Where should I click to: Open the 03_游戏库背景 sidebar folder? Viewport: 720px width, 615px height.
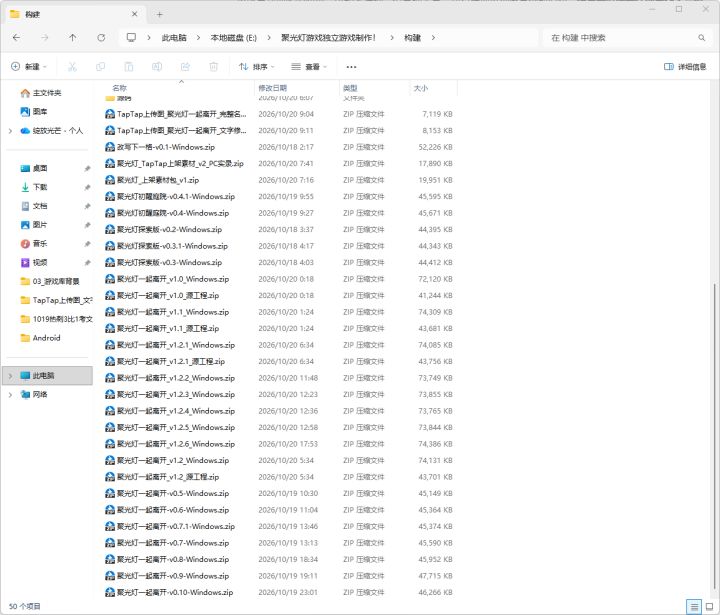pyautogui.click(x=50, y=282)
